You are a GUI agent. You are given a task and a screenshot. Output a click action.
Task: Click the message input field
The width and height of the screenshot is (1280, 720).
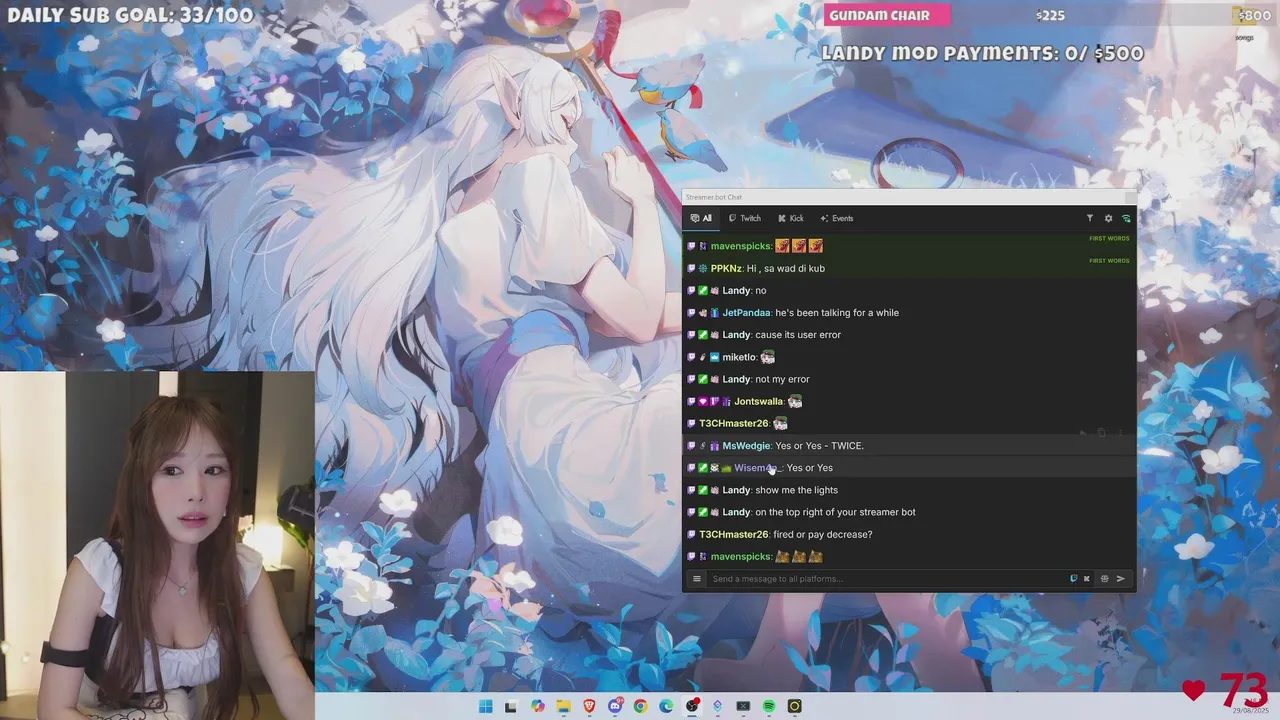[x=888, y=578]
